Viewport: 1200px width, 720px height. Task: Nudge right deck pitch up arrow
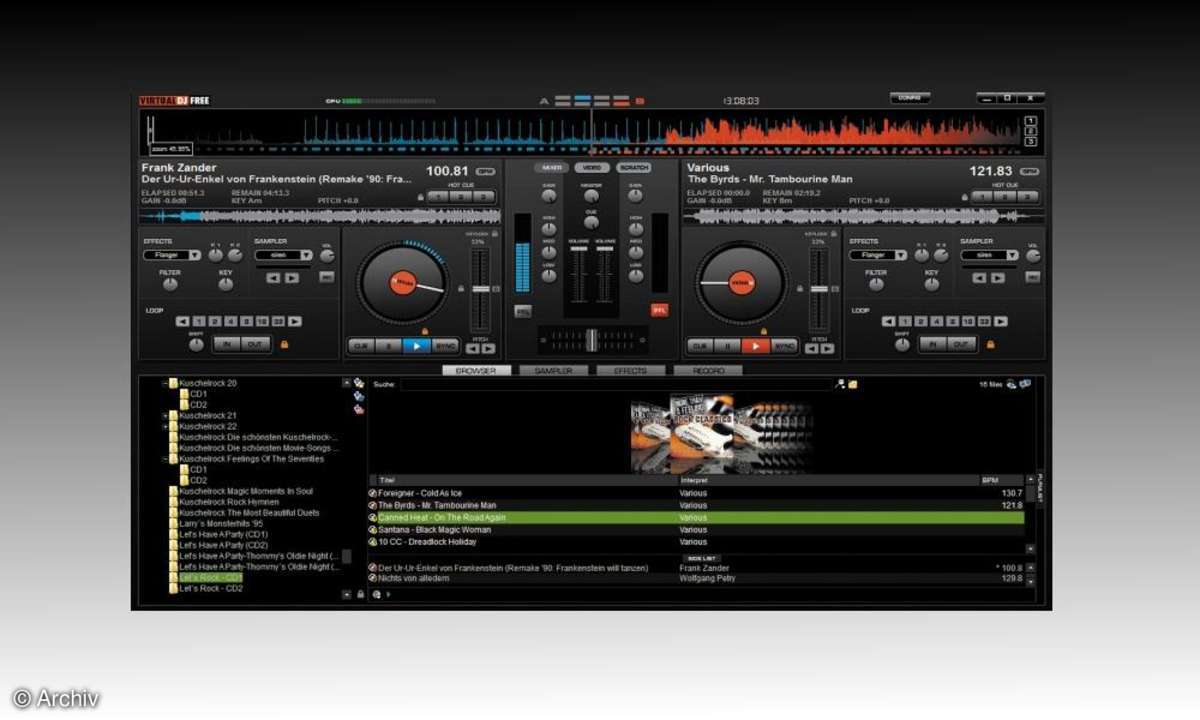coord(829,349)
